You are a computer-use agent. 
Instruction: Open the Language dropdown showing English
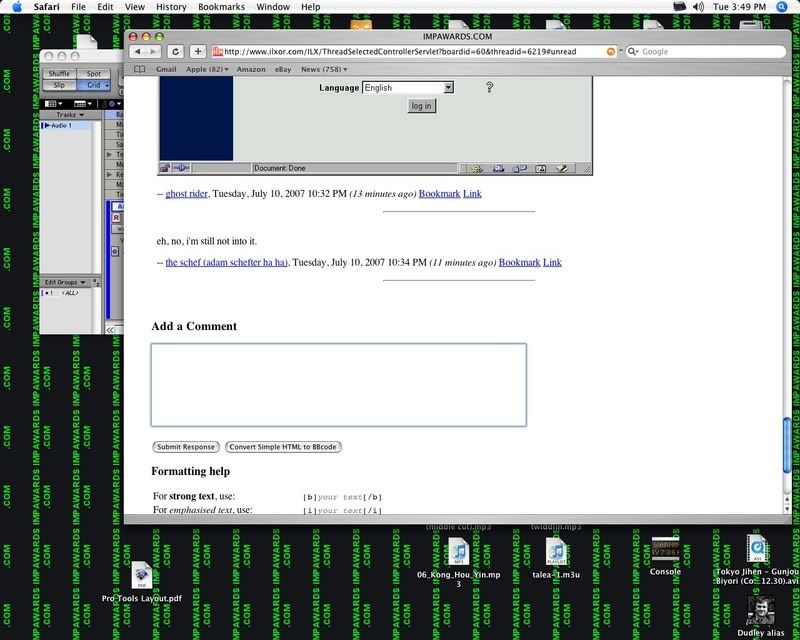click(x=408, y=88)
